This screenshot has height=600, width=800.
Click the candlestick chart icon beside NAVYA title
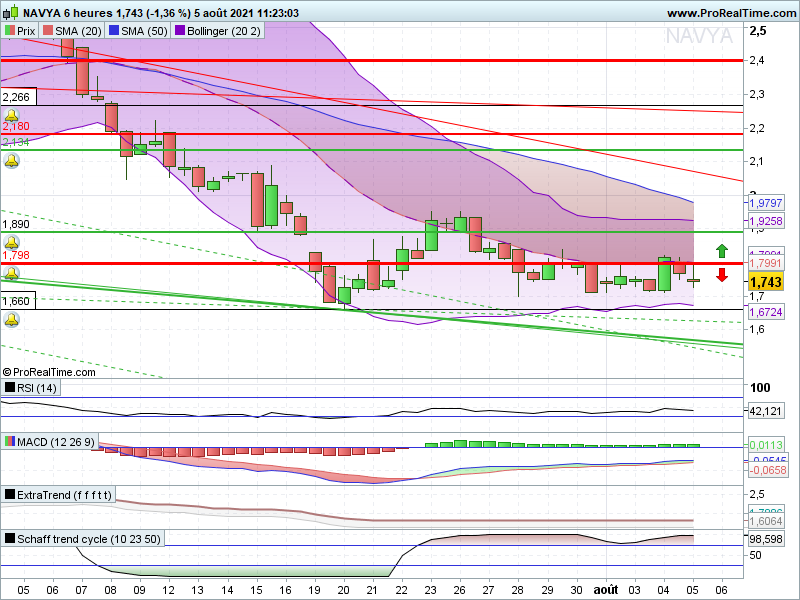point(11,12)
